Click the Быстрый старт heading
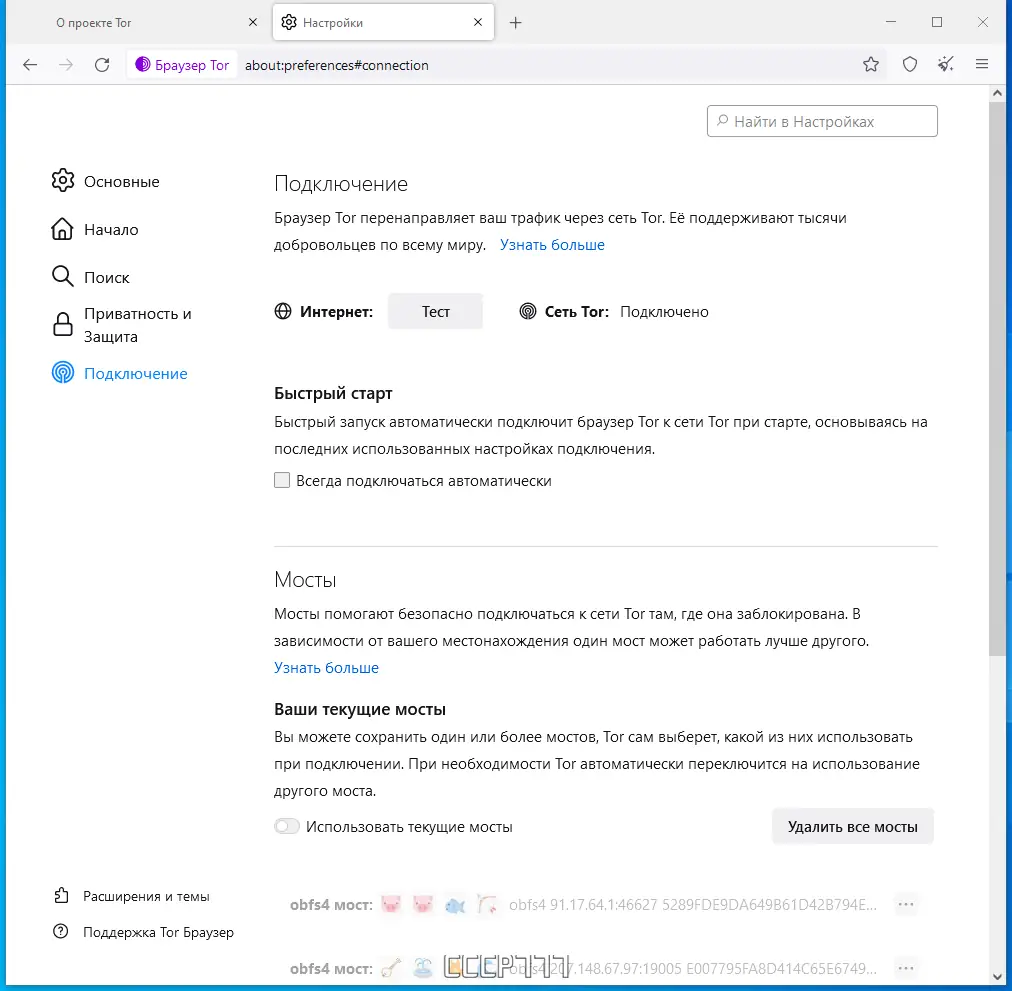Image resolution: width=1012 pixels, height=991 pixels. point(333,393)
